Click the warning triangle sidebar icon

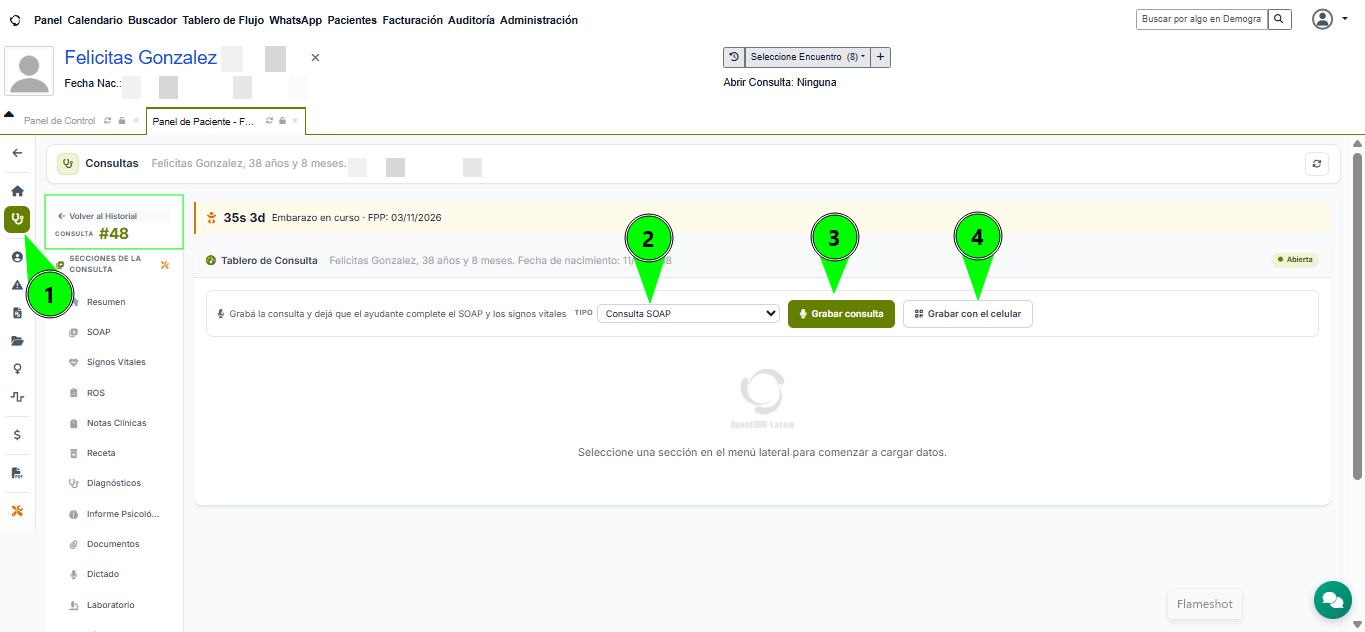17,285
